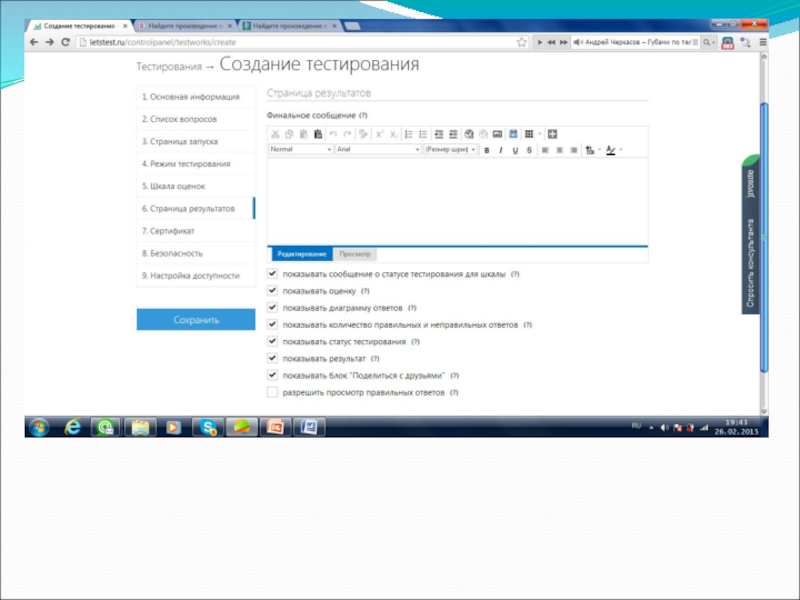Click the 'Сохранить' button

click(196, 320)
